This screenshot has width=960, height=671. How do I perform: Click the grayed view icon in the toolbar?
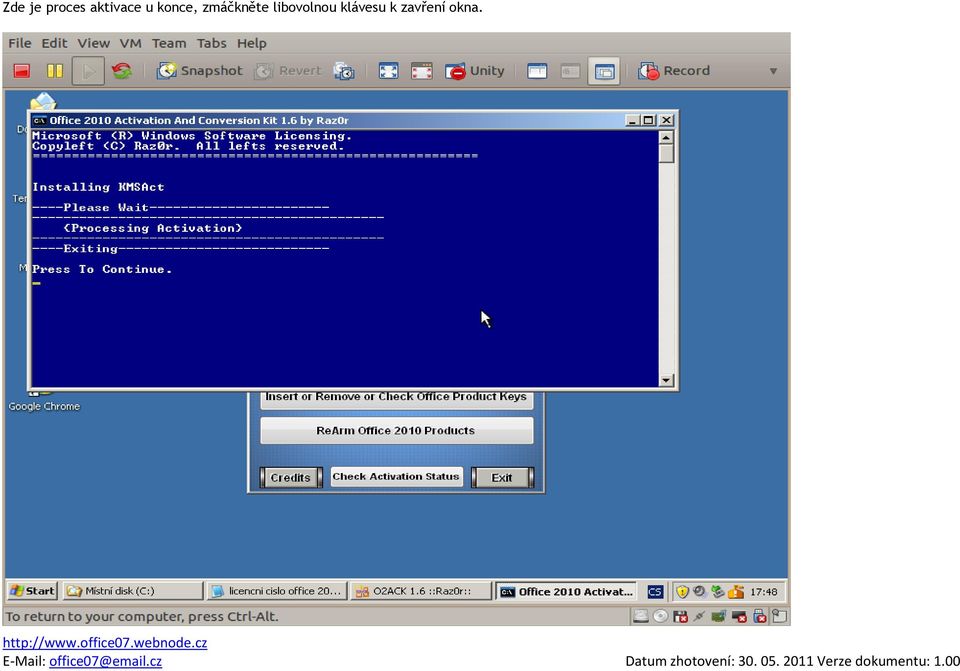coord(571,71)
